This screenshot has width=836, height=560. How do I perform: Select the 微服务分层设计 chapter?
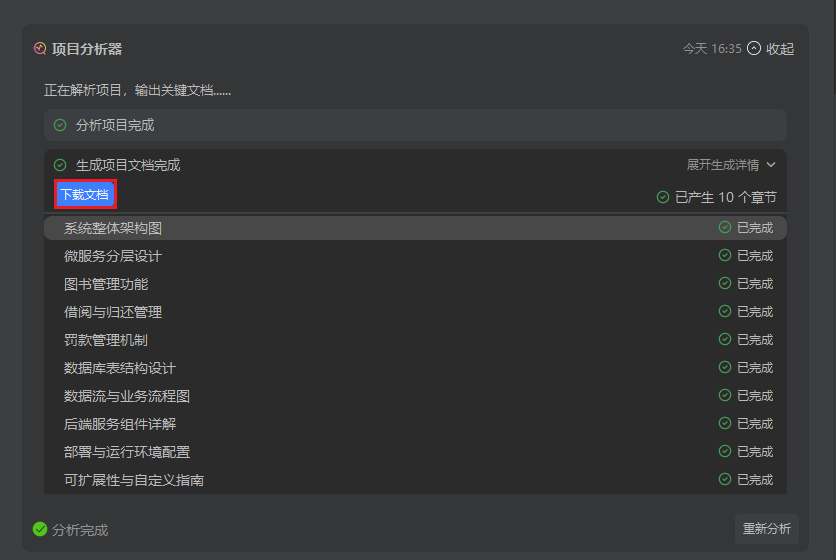pyautogui.click(x=113, y=256)
